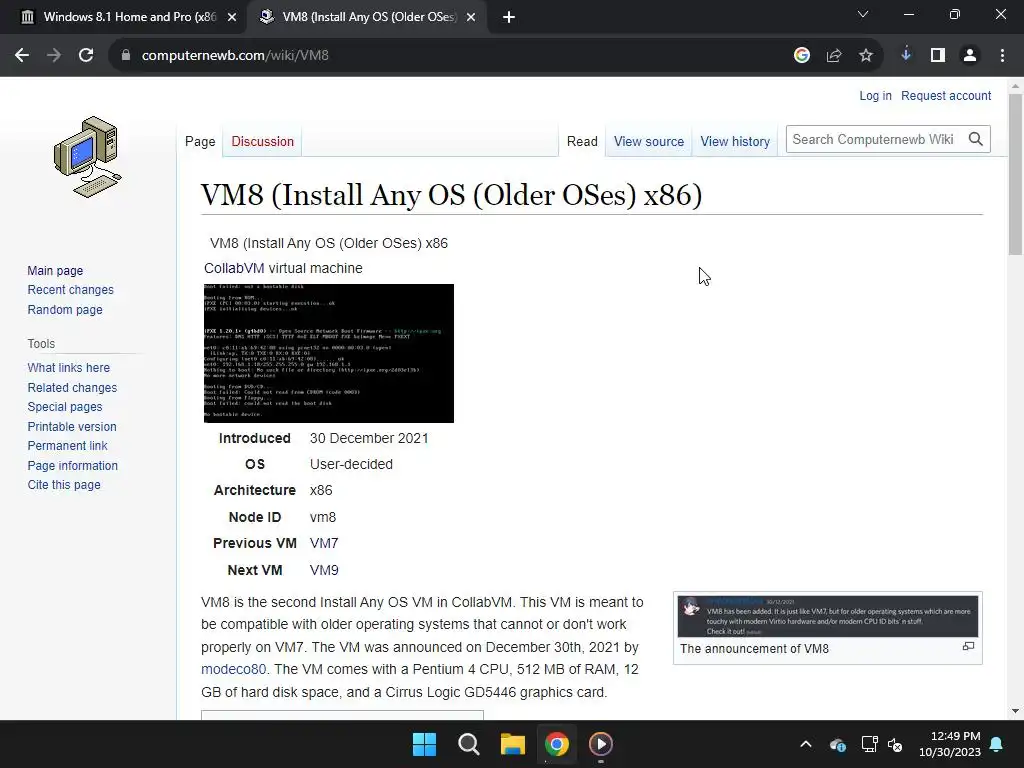Screen dimensions: 1024x768
Task: Open the modeco80 user link
Action: coord(233,669)
